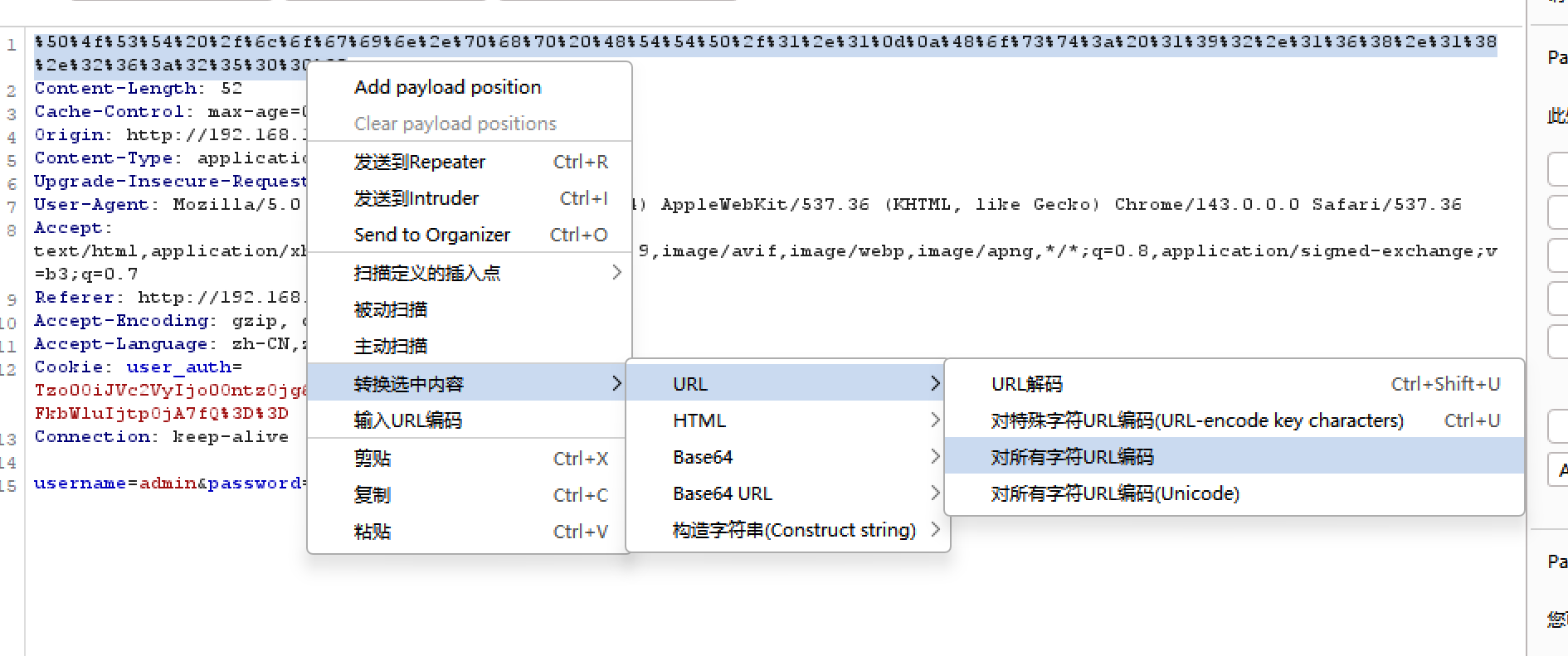This screenshot has width=1568, height=656.
Task: Open the 转换选中内容 submenu item
Action: pos(470,383)
